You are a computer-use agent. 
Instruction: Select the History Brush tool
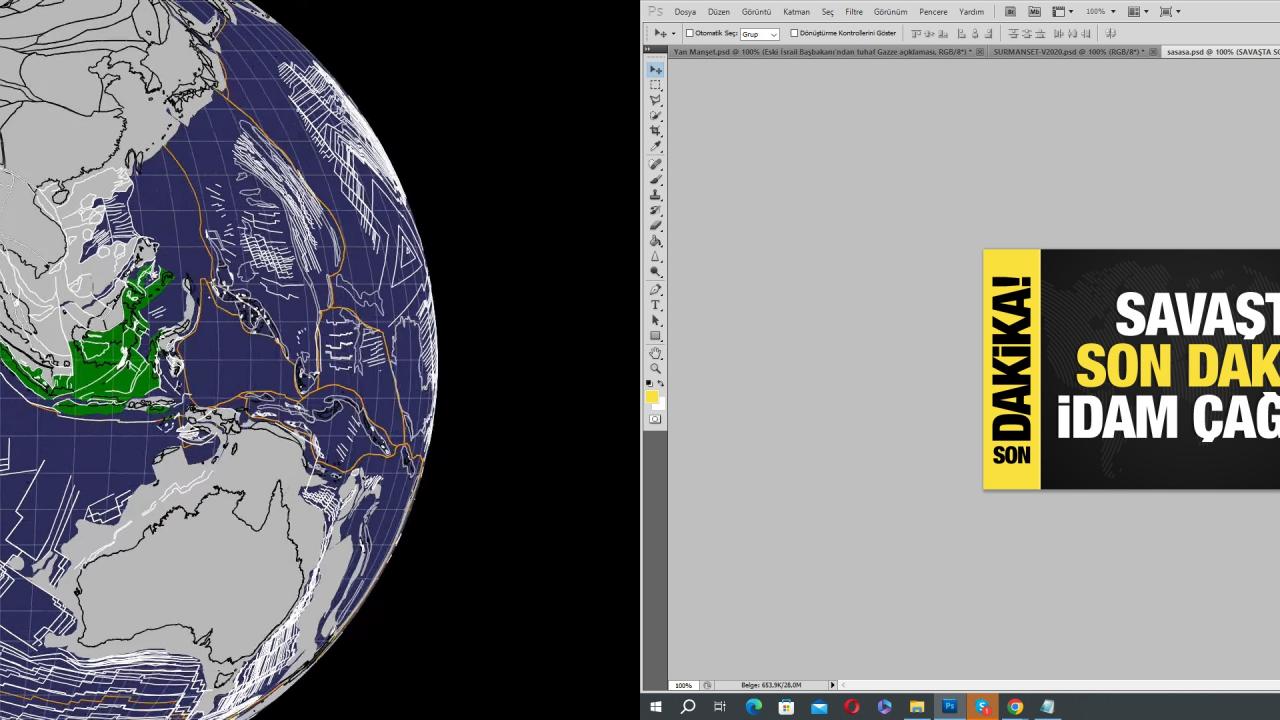[x=655, y=210]
